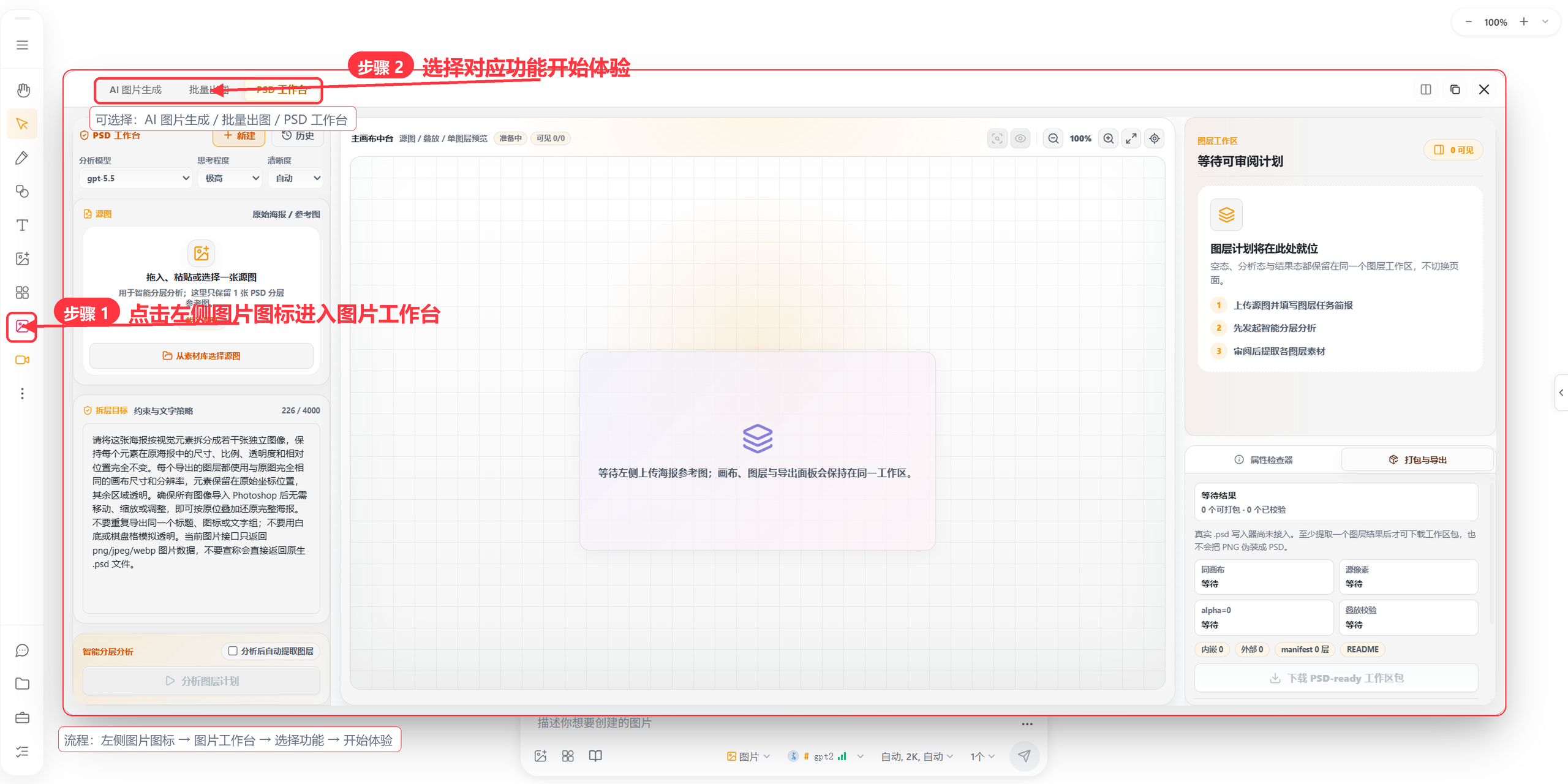This screenshot has height=784, width=1568.
Task: Expand the zoom options chevron at top right
Action: coord(1545,22)
